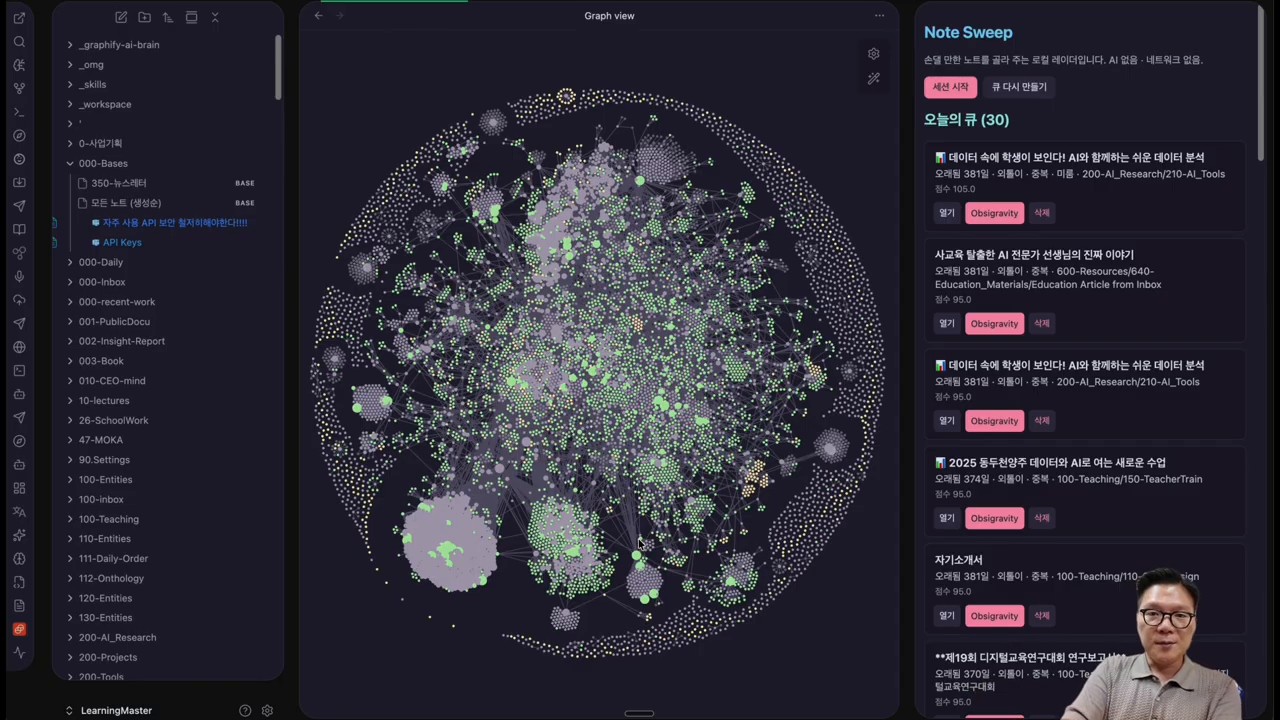This screenshot has width=1280, height=720.
Task: Create a new folder via folder-plus icon
Action: [144, 17]
